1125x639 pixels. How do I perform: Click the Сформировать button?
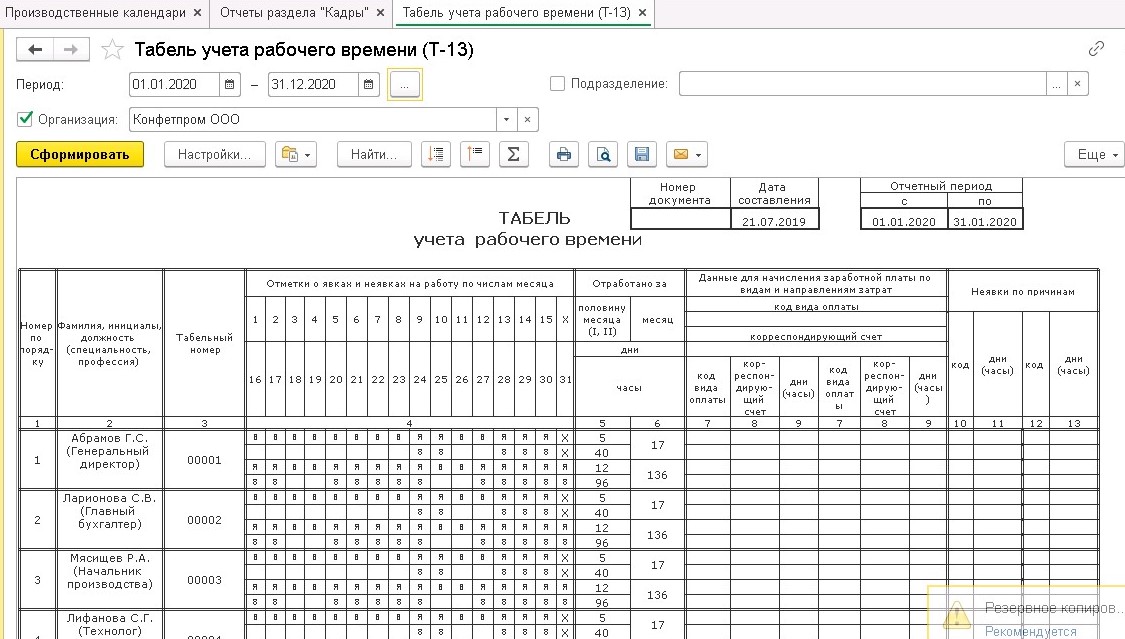coord(80,154)
